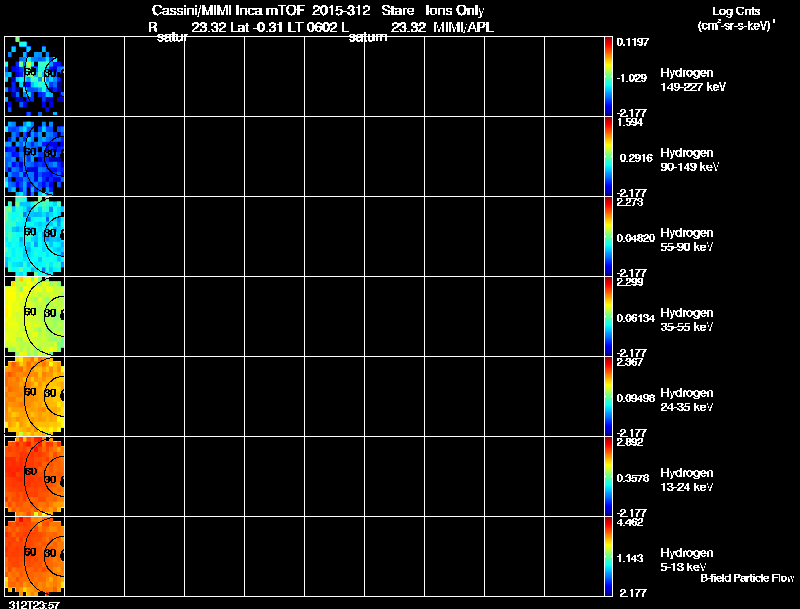Click the 'Lat -0.31' value in the header
Viewport: 800px width, 609px height.
click(x=258, y=28)
